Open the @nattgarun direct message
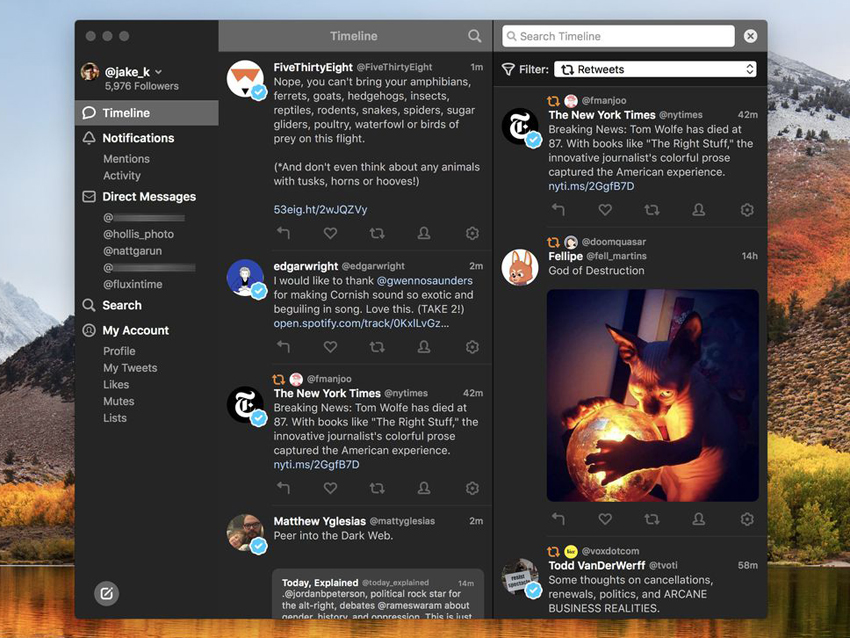Viewport: 850px width, 638px height. (133, 251)
